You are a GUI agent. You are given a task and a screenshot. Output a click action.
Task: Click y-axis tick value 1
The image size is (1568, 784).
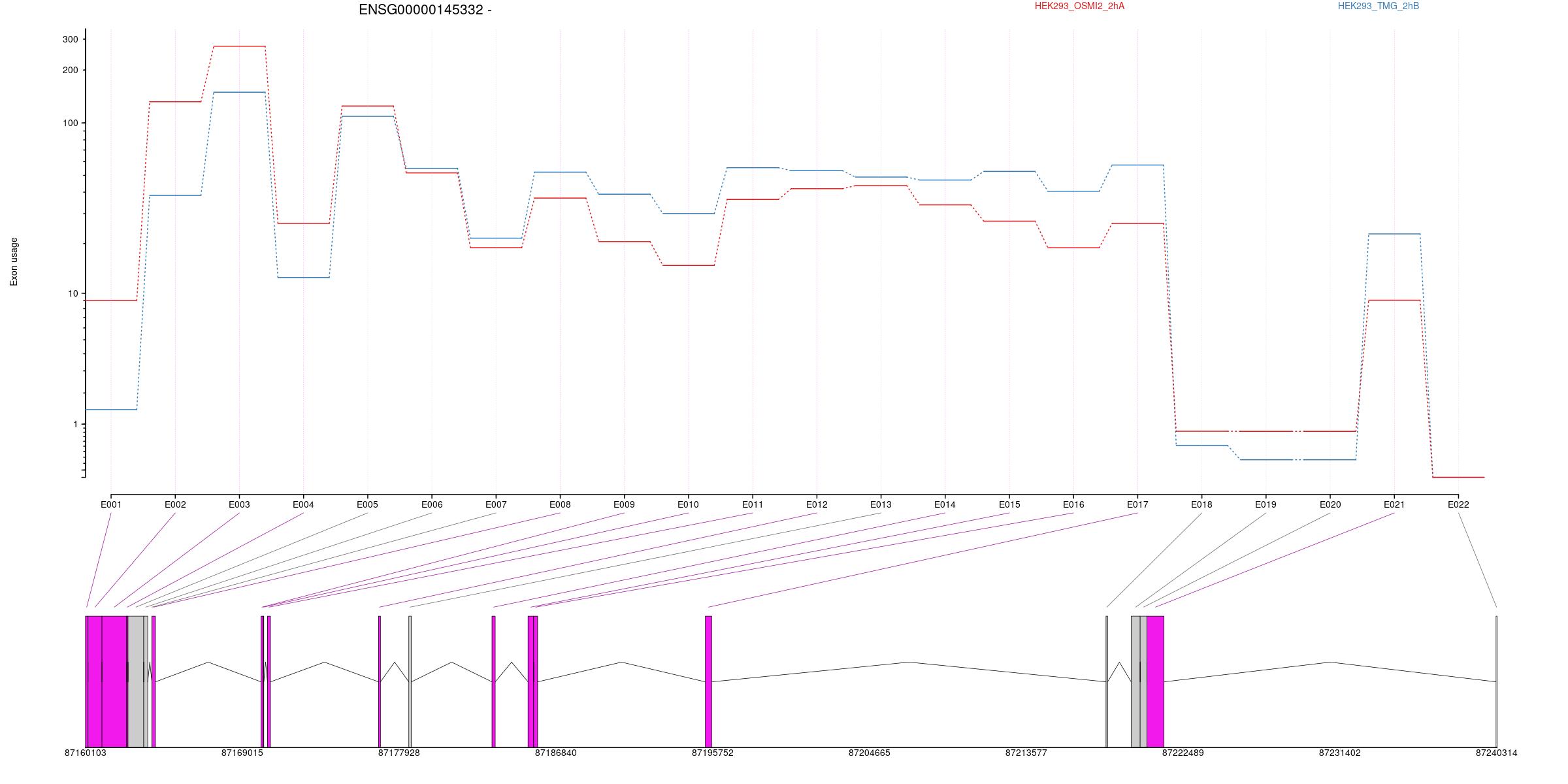coord(76,424)
